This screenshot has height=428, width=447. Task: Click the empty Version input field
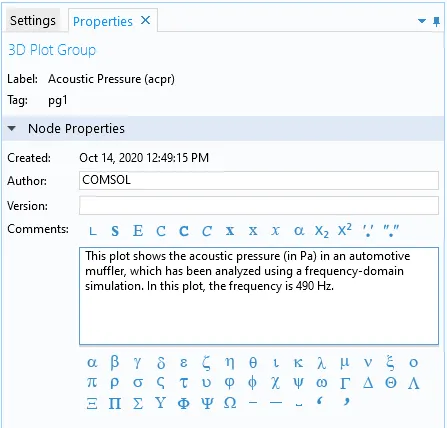click(259, 205)
